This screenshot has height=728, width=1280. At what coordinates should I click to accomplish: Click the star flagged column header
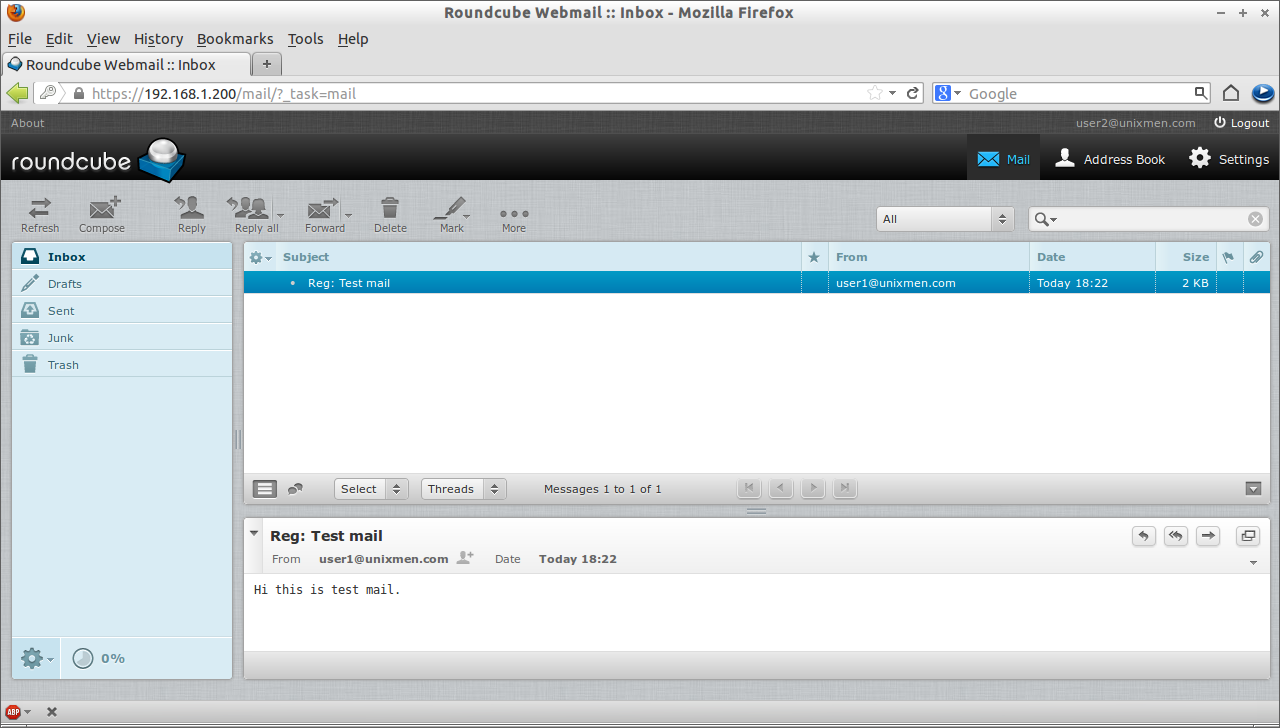click(x=814, y=257)
